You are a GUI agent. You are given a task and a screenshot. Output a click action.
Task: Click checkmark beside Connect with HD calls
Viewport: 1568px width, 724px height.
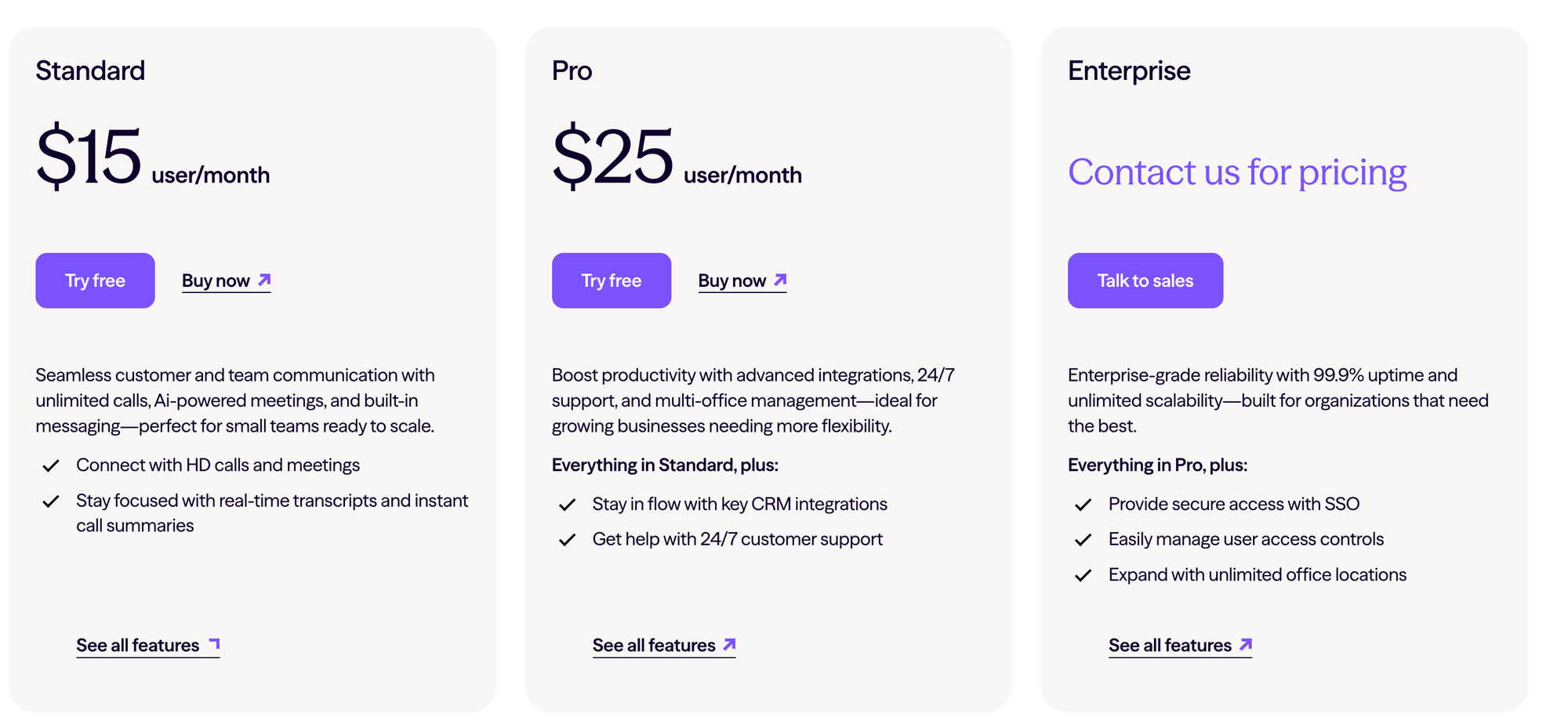point(51,466)
